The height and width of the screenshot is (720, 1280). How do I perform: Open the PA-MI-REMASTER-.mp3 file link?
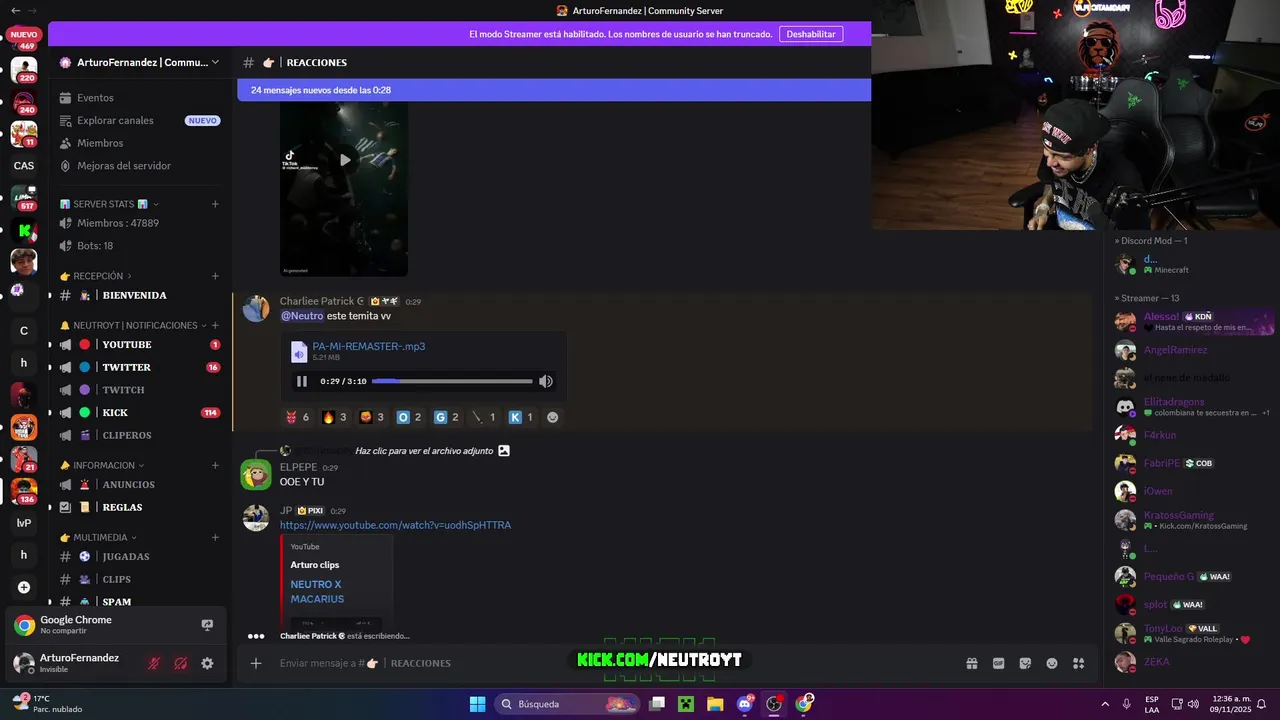click(x=369, y=346)
